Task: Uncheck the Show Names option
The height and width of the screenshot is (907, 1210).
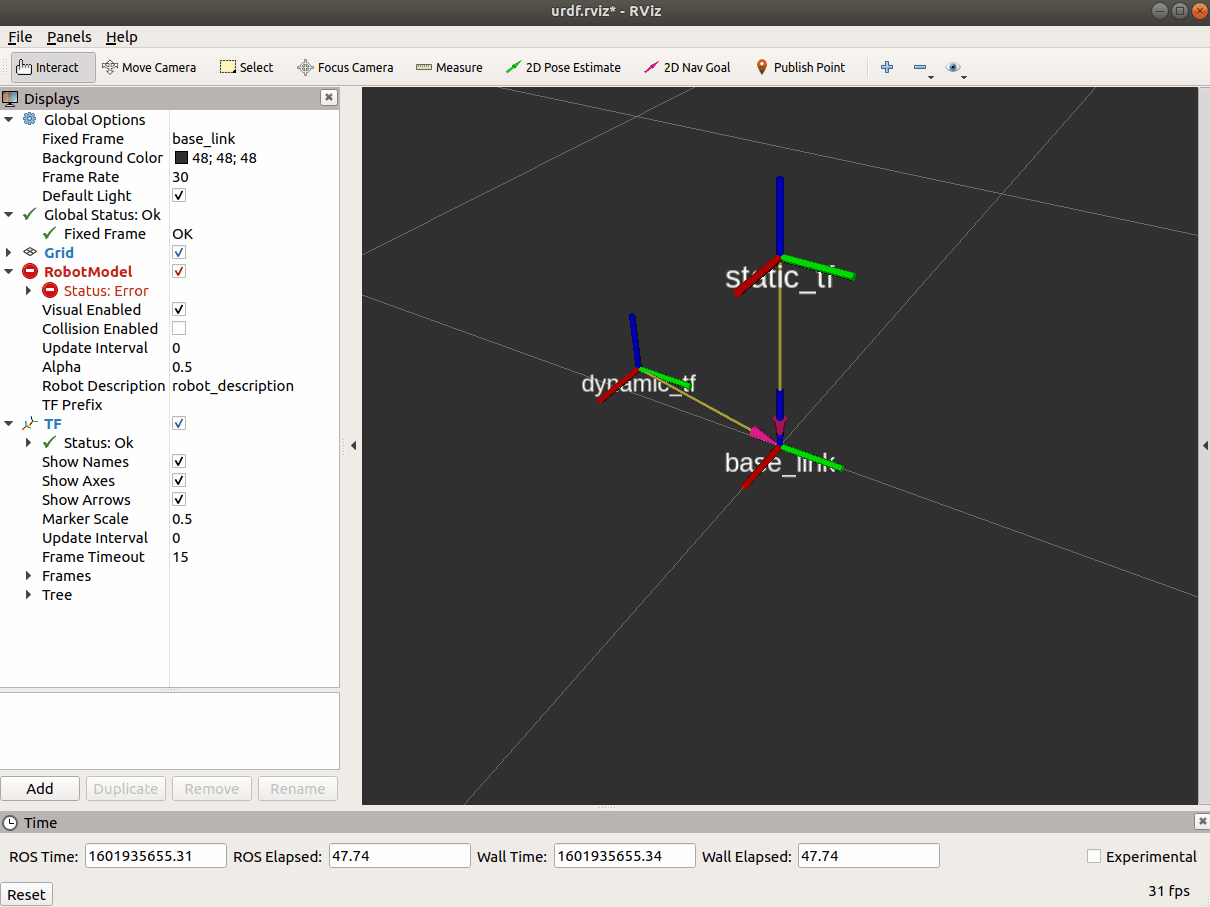Action: [x=179, y=462]
